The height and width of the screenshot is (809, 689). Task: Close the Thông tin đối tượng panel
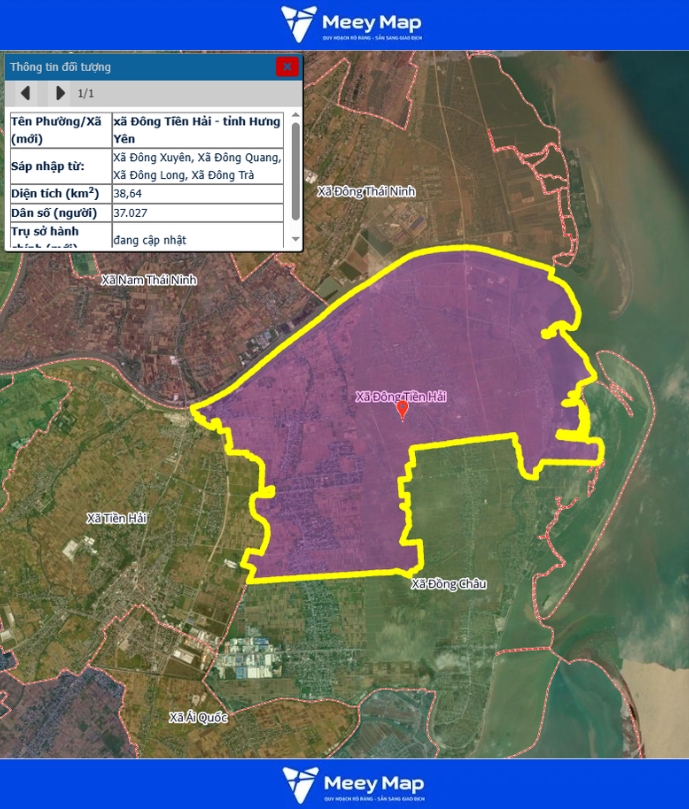(x=287, y=67)
